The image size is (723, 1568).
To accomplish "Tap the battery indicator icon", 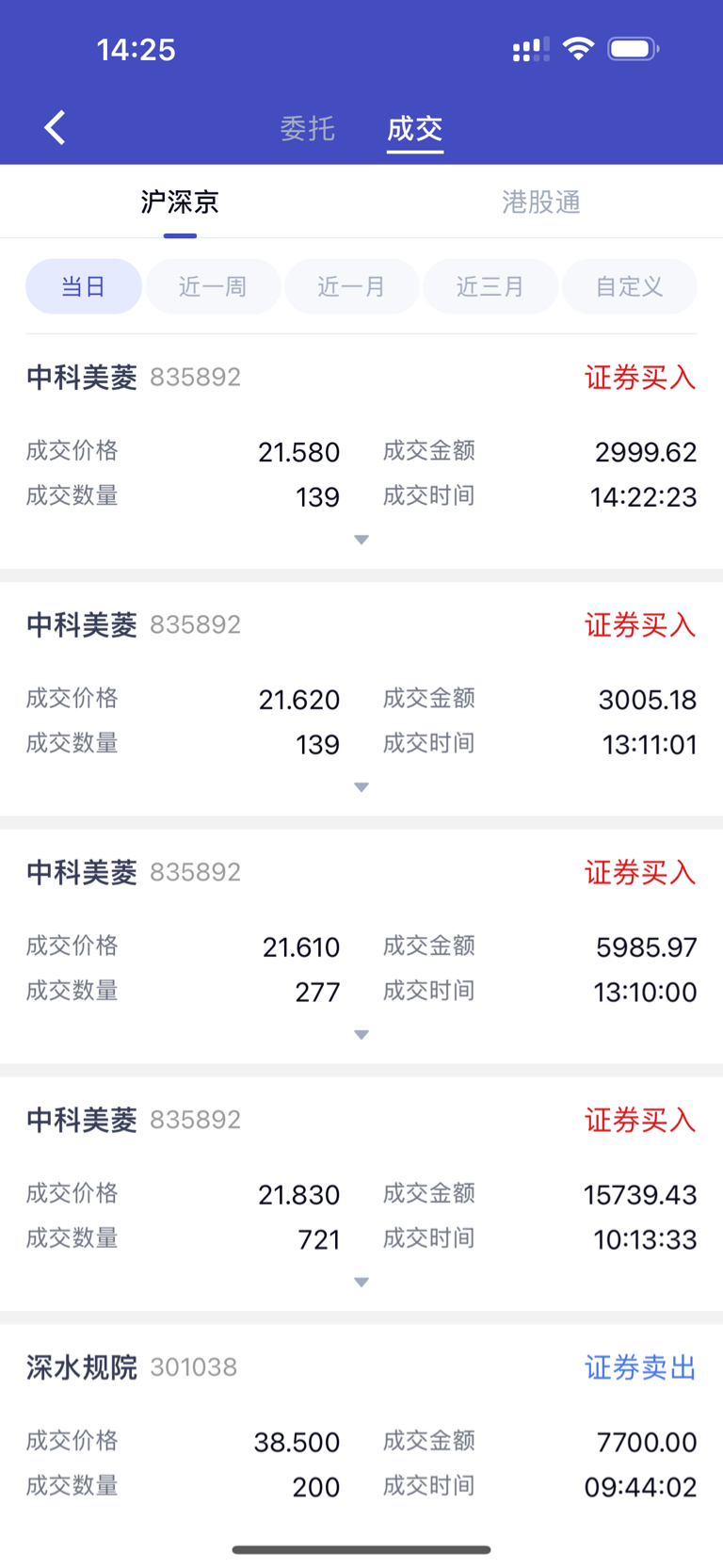I will (634, 48).
